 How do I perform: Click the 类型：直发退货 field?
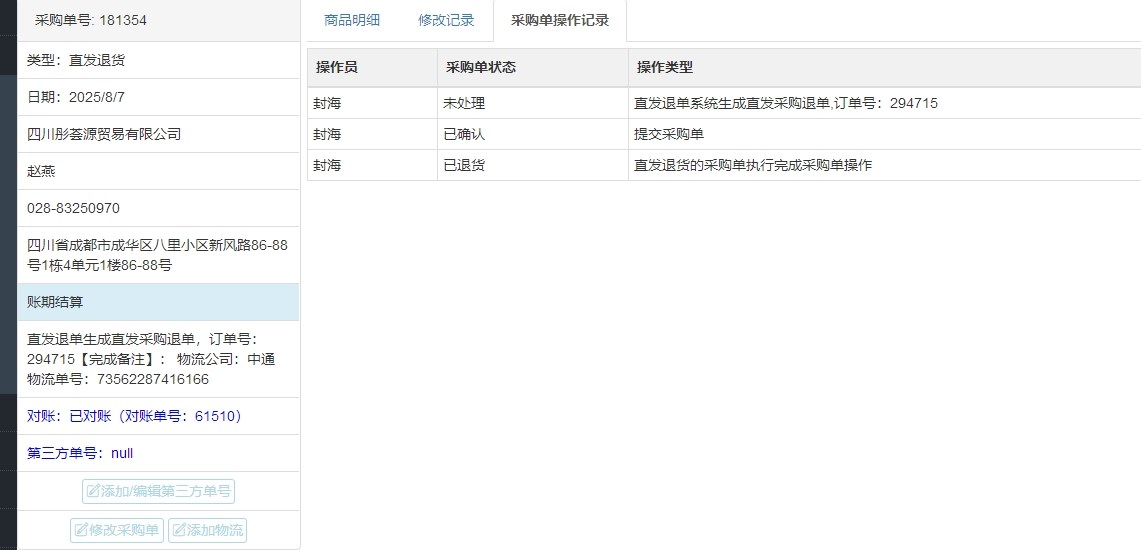tap(76, 60)
